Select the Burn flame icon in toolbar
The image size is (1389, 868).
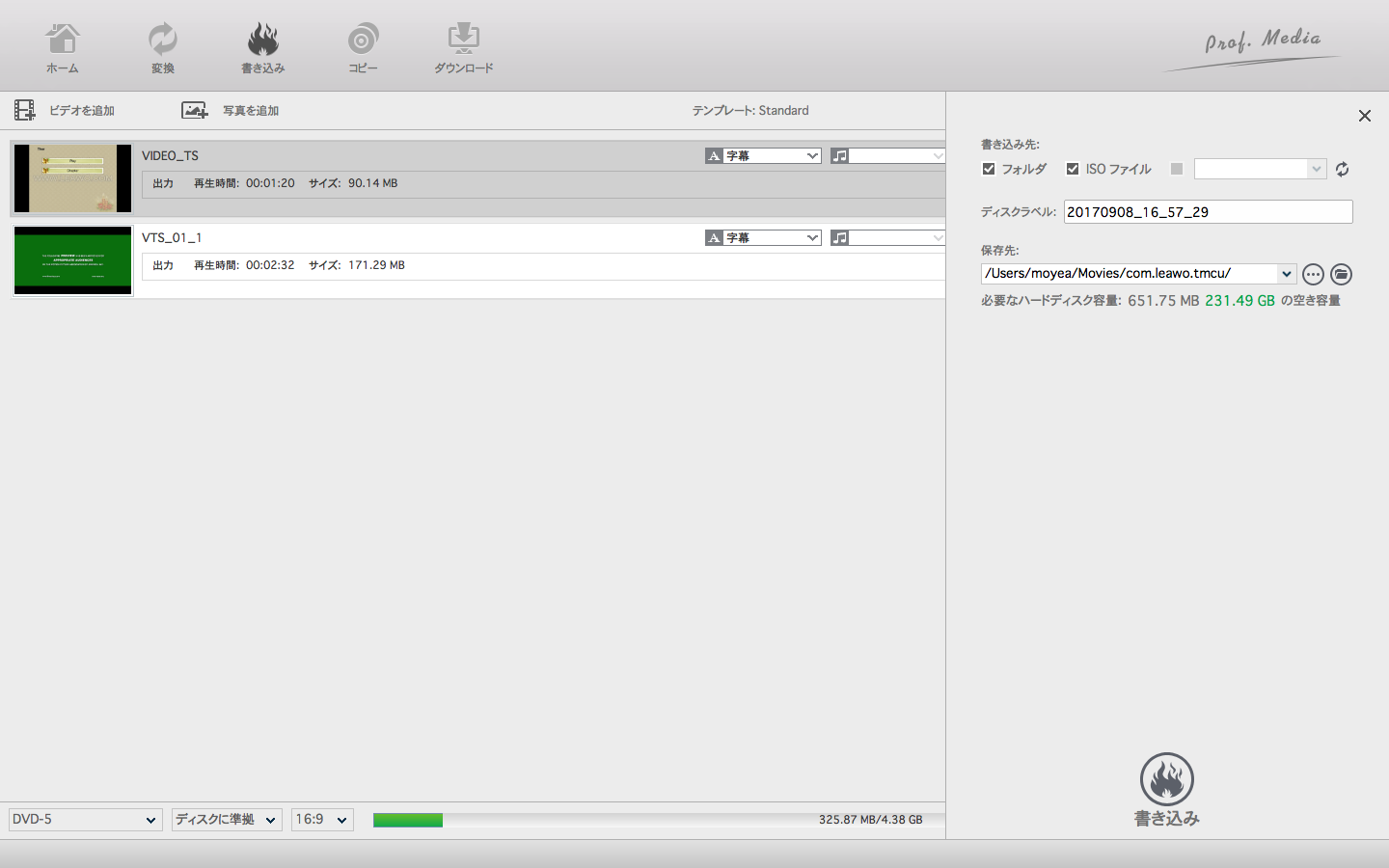click(262, 40)
